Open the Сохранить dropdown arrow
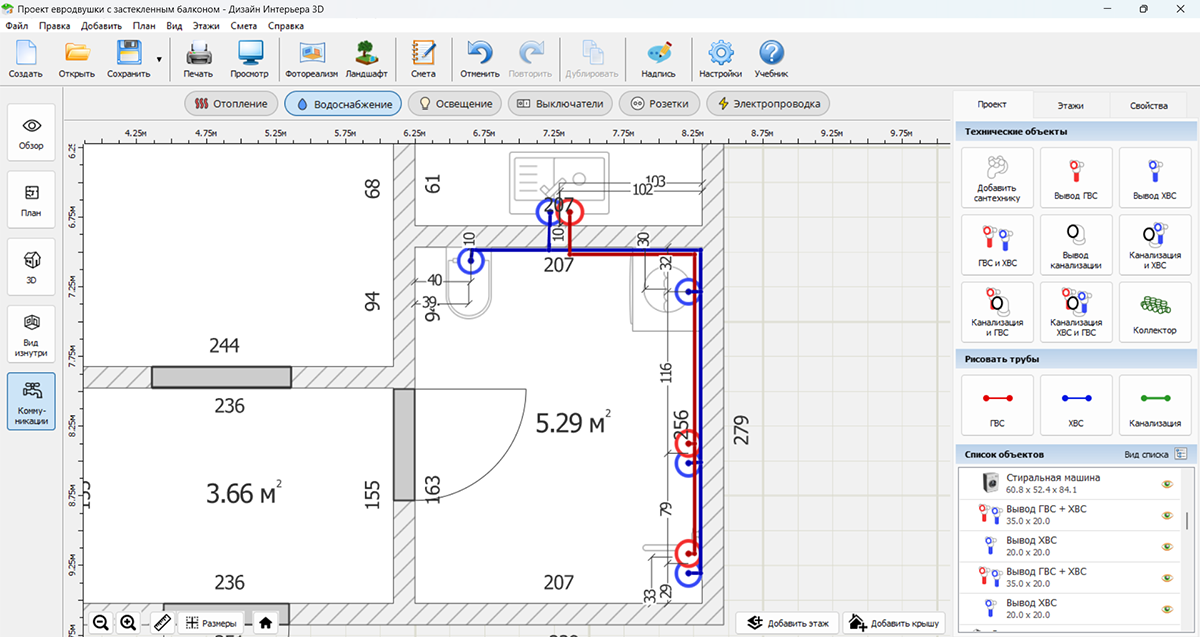This screenshot has width=1200, height=637. click(159, 60)
